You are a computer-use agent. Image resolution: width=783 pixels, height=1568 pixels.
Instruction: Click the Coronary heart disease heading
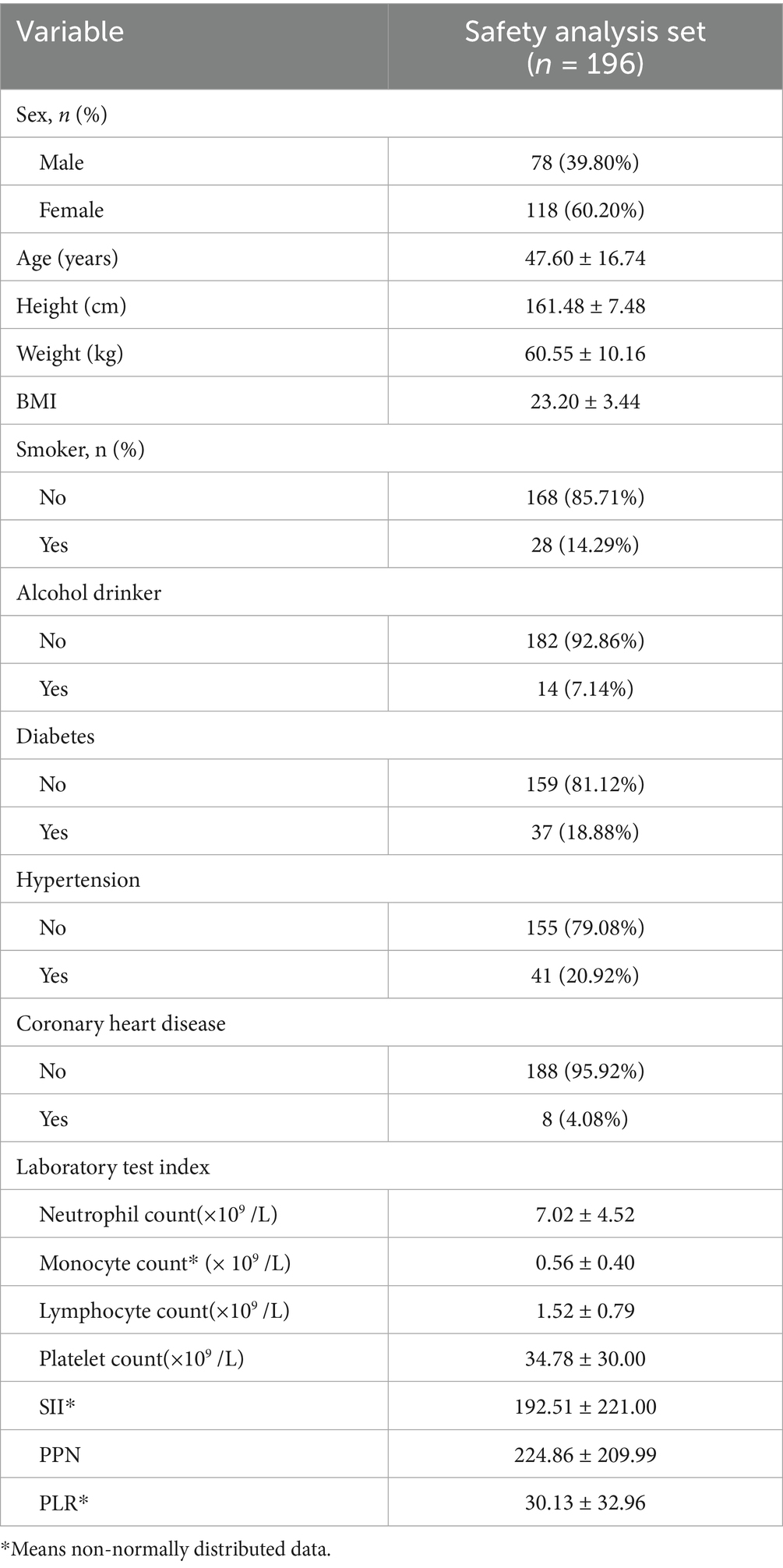(121, 1023)
